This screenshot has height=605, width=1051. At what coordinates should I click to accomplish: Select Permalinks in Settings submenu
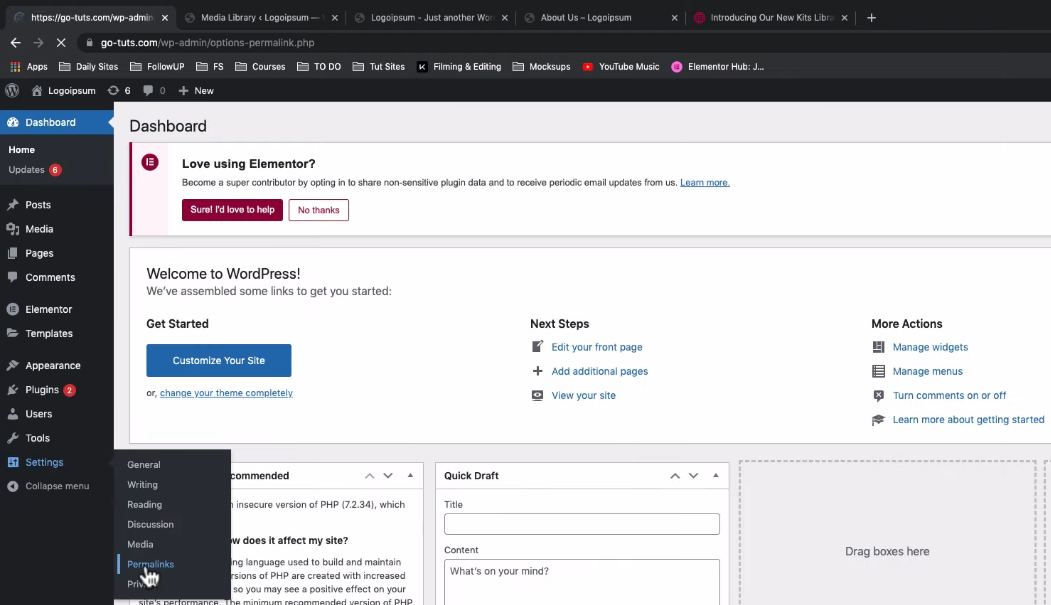[151, 564]
